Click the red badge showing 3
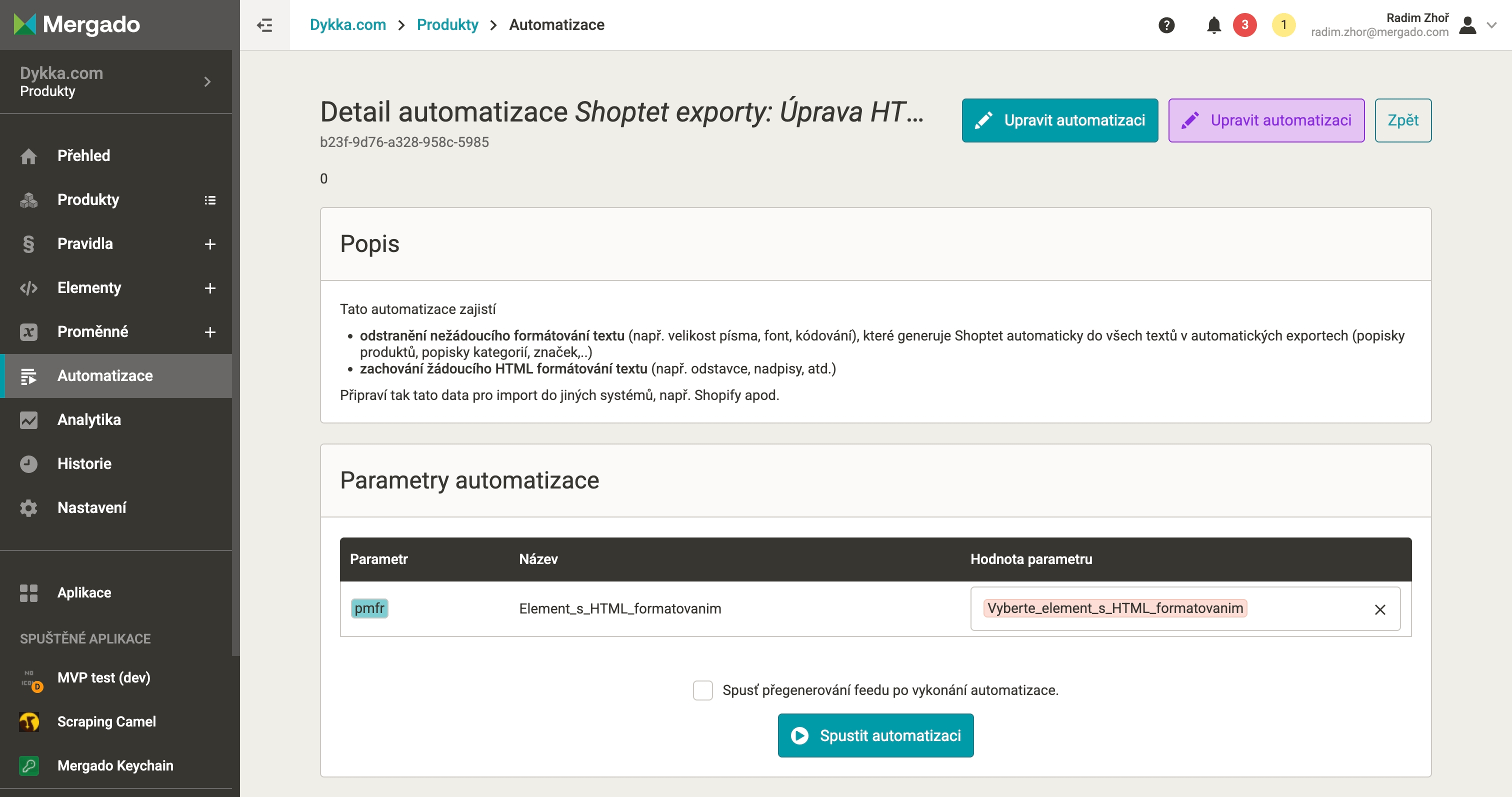This screenshot has width=1512, height=797. pos(1244,25)
